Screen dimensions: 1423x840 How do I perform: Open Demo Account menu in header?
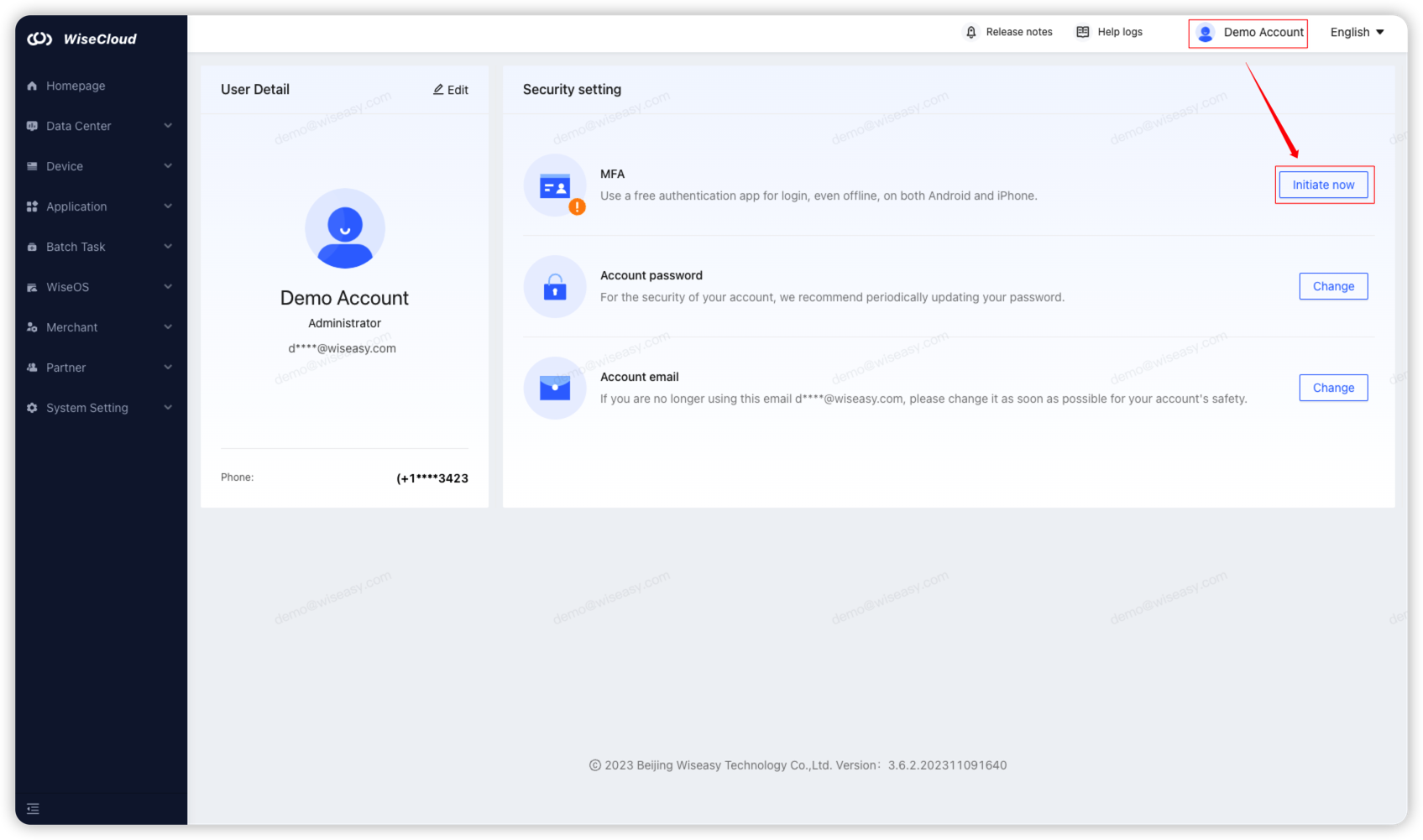1249,33
